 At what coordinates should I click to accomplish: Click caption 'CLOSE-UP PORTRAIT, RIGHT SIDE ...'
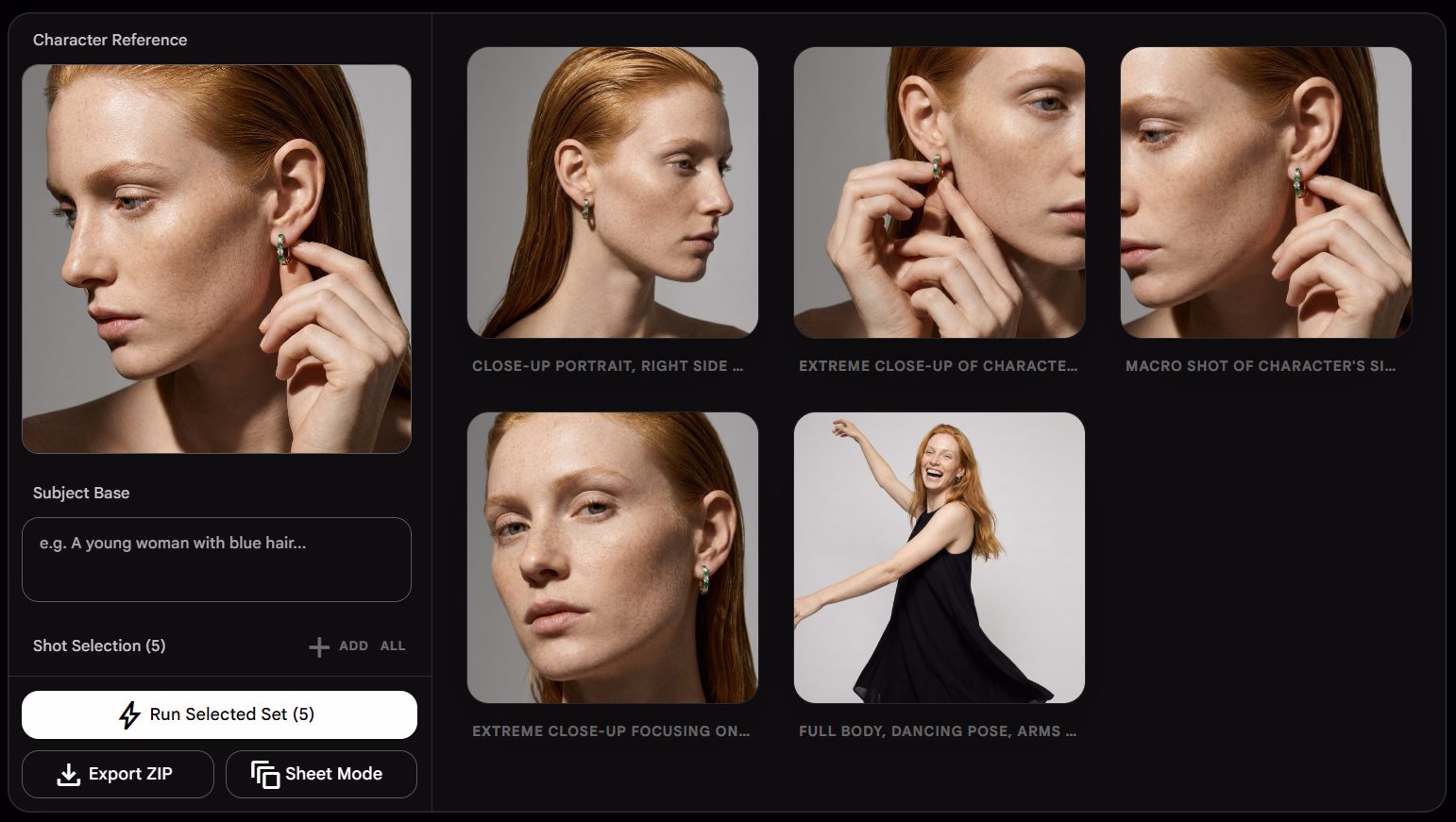coord(608,366)
